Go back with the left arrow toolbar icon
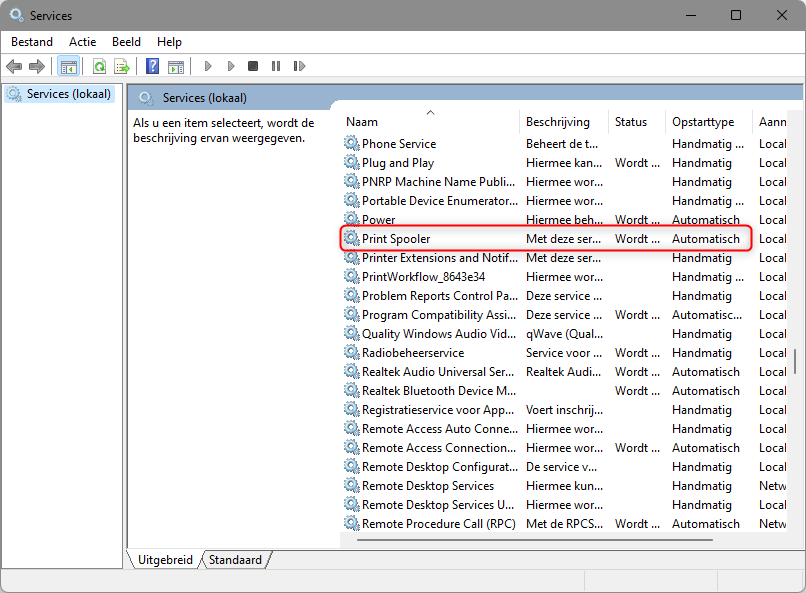This screenshot has height=593, width=806. click(14, 66)
